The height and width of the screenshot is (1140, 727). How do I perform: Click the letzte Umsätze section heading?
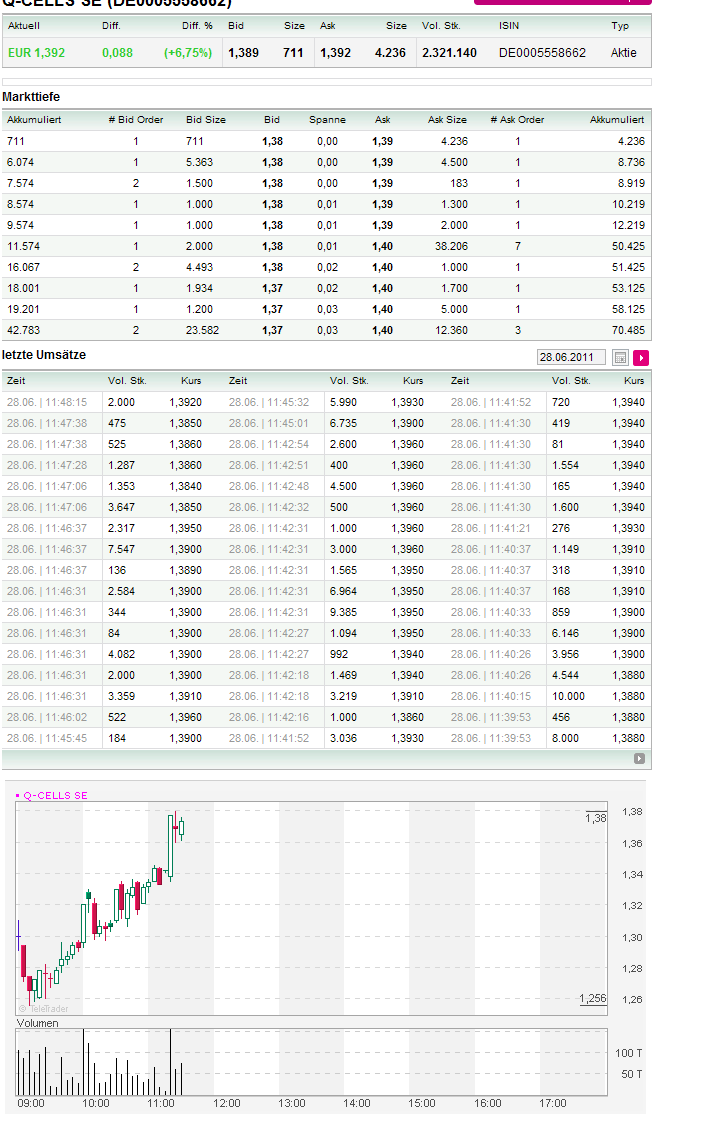click(x=44, y=355)
